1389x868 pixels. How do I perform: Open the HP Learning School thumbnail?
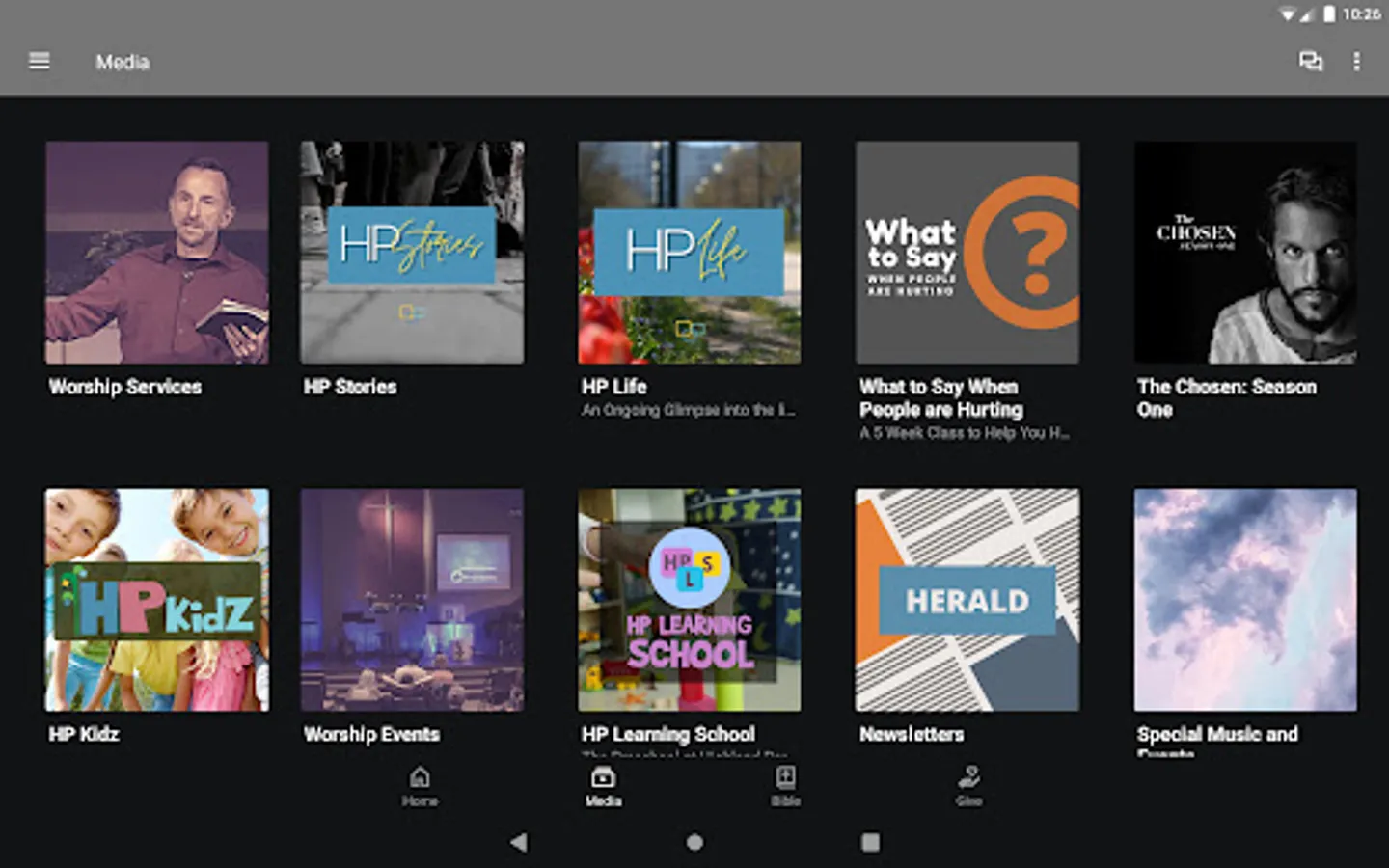[x=690, y=600]
